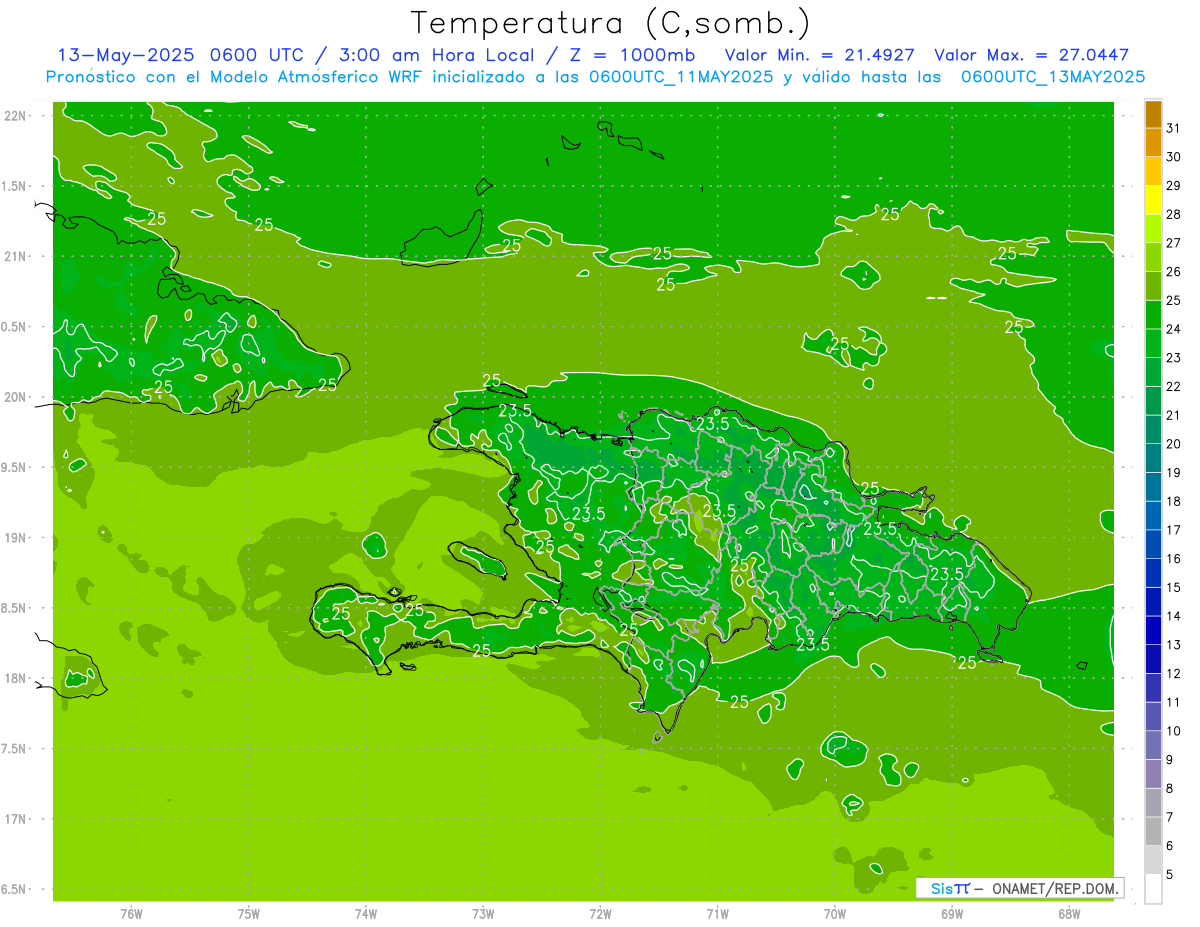
Task: Click the longitude label '73W'
Action: (x=483, y=914)
